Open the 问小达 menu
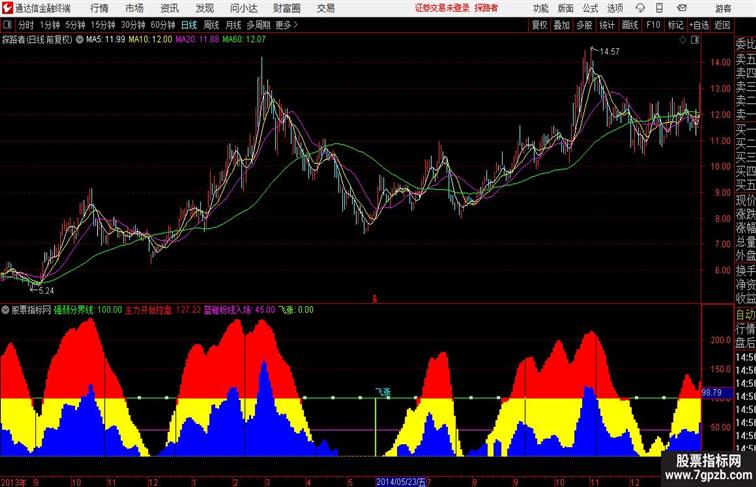This screenshot has width=756, height=487. (x=243, y=8)
